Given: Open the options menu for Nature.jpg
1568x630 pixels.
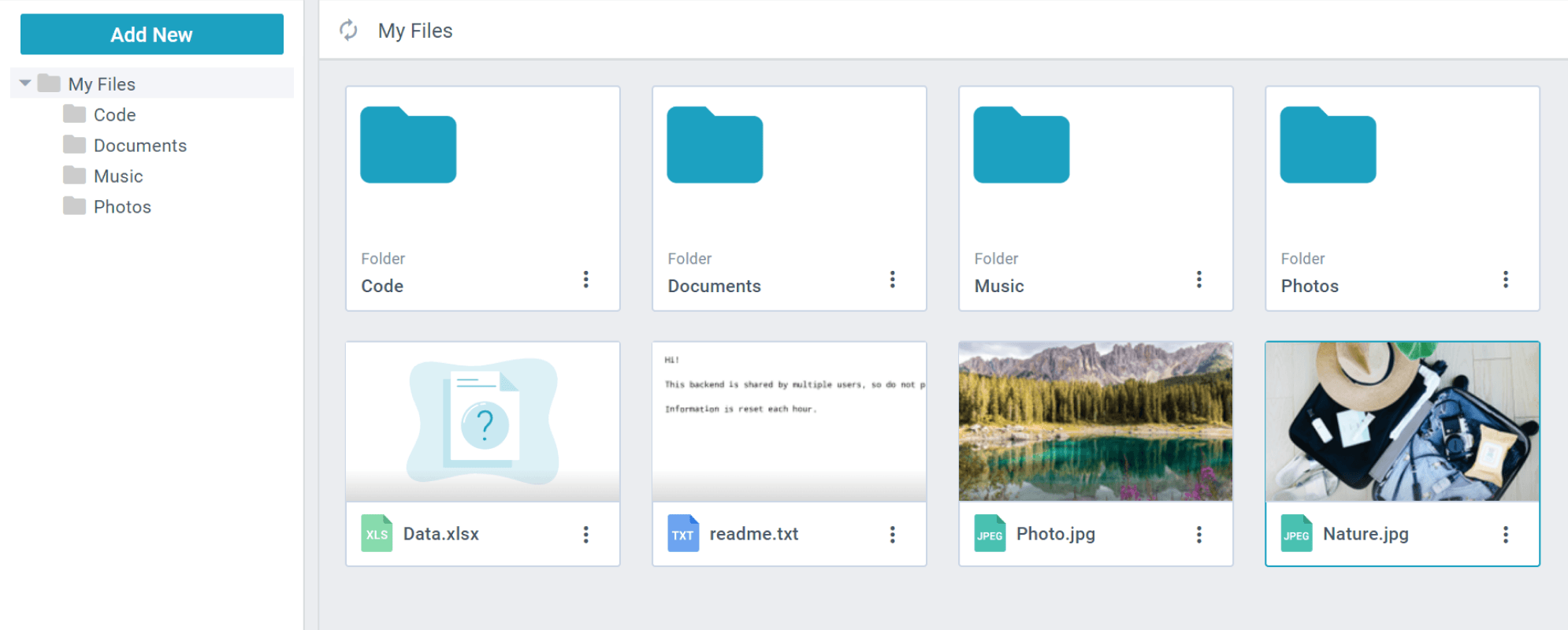Looking at the screenshot, I should coord(1505,535).
